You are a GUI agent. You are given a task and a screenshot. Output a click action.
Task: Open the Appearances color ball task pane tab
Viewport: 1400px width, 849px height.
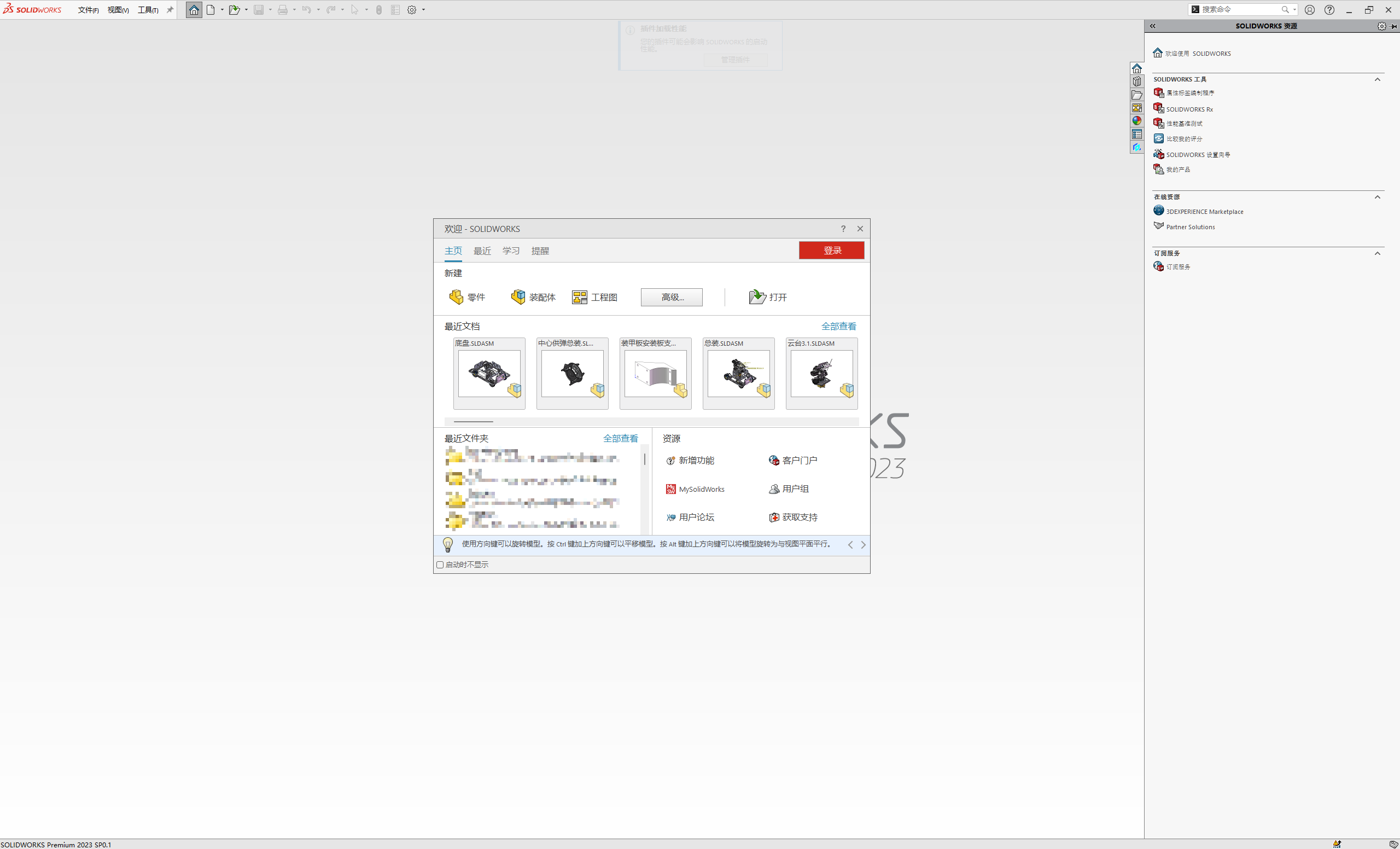[x=1137, y=121]
